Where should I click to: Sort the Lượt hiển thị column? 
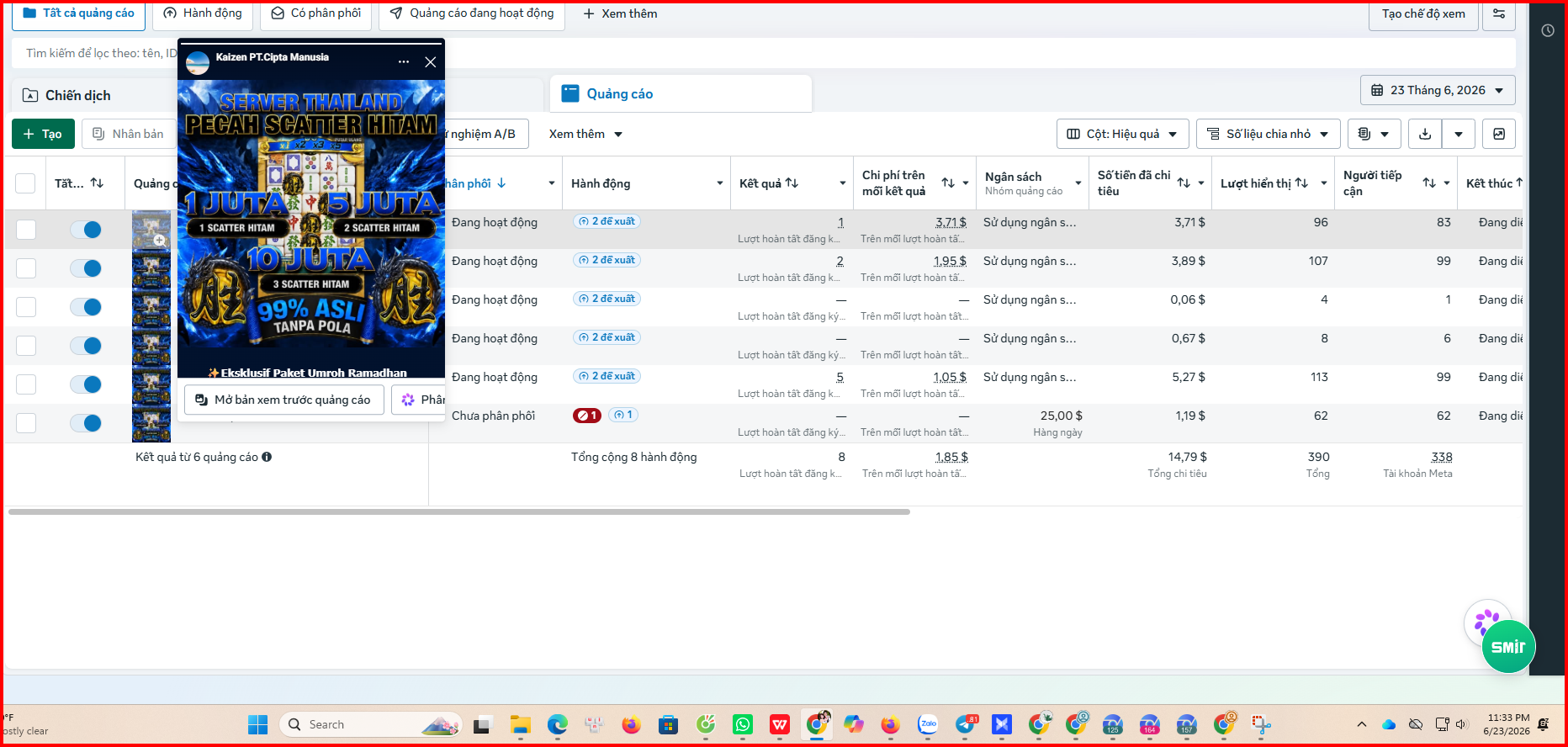pyautogui.click(x=1301, y=183)
